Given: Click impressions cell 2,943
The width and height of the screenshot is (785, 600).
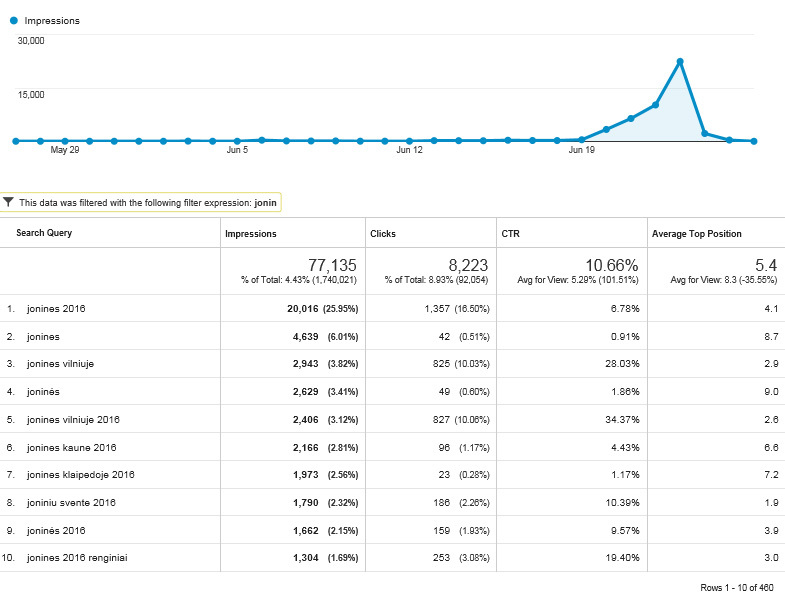Looking at the screenshot, I should [x=306, y=364].
